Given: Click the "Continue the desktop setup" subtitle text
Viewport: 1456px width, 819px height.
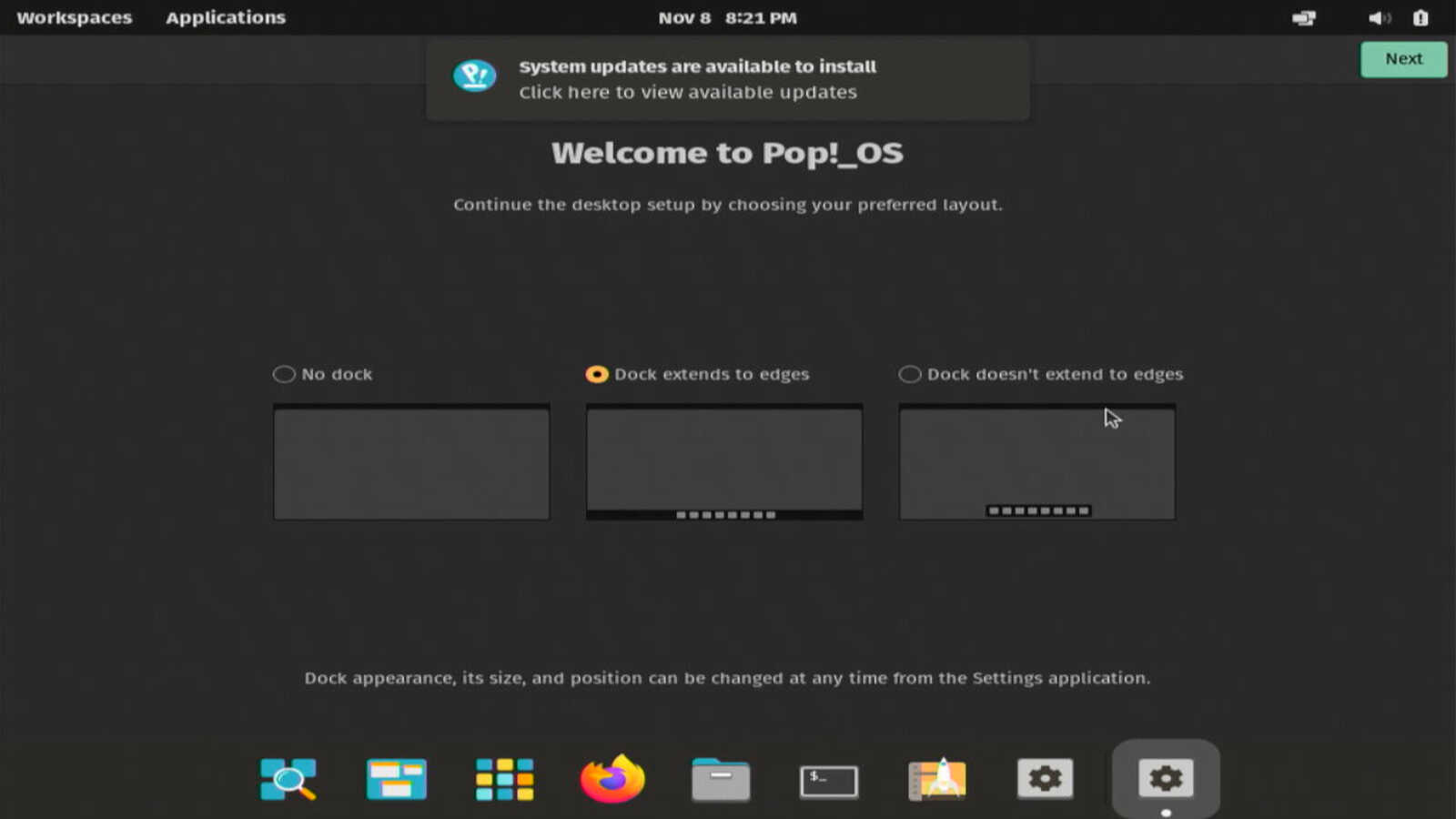Looking at the screenshot, I should click(728, 205).
